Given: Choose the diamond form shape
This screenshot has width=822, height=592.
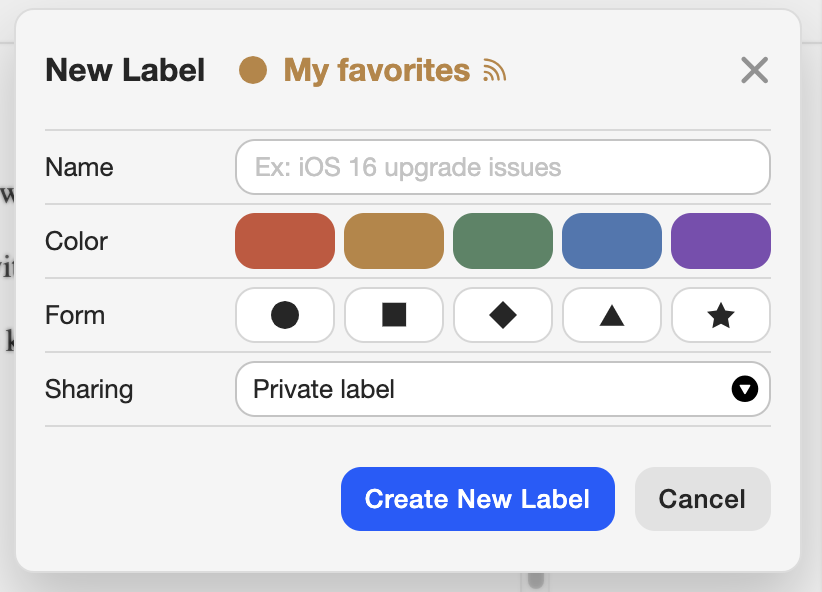Looking at the screenshot, I should point(503,315).
